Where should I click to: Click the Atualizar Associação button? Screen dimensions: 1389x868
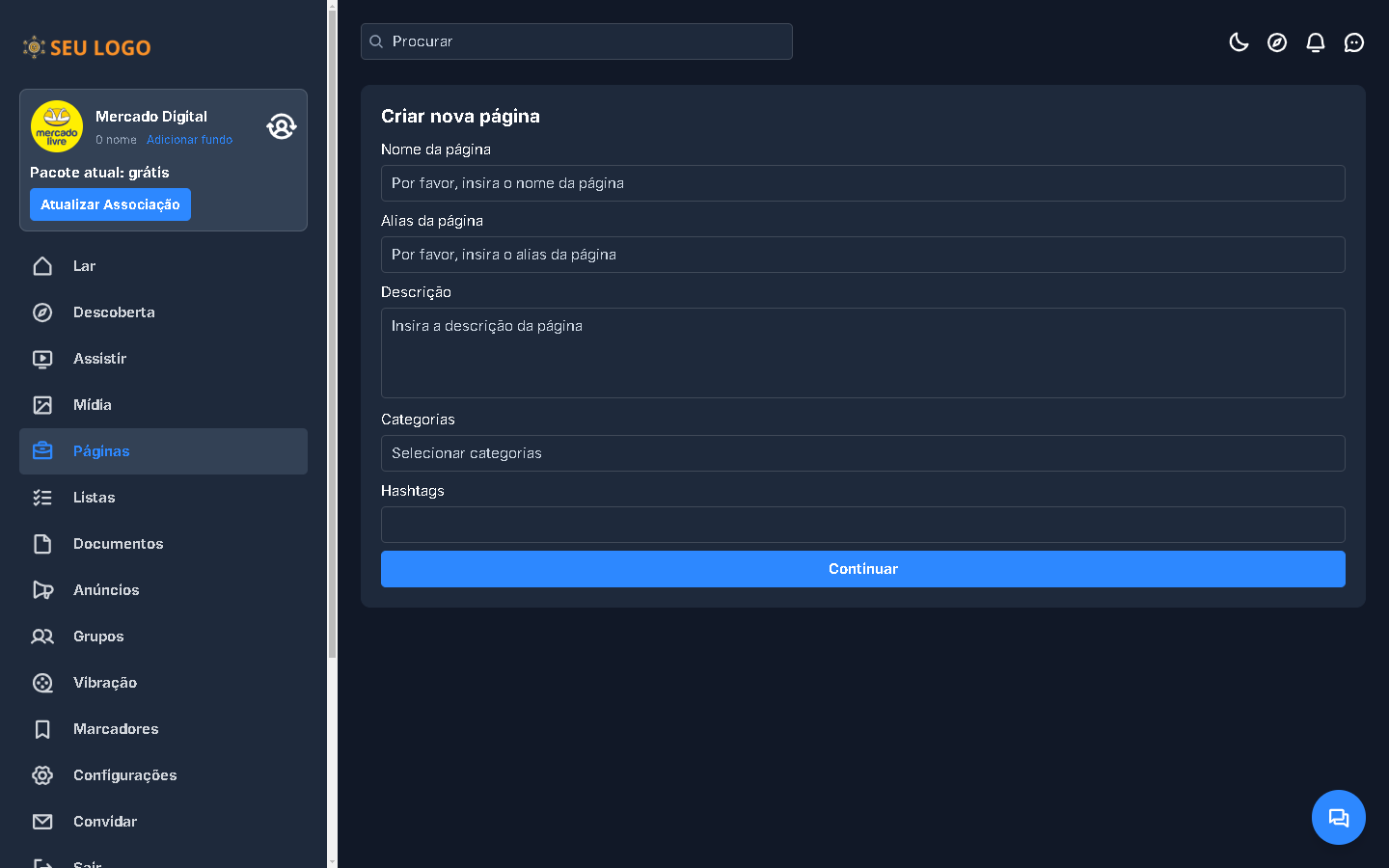coord(110,204)
